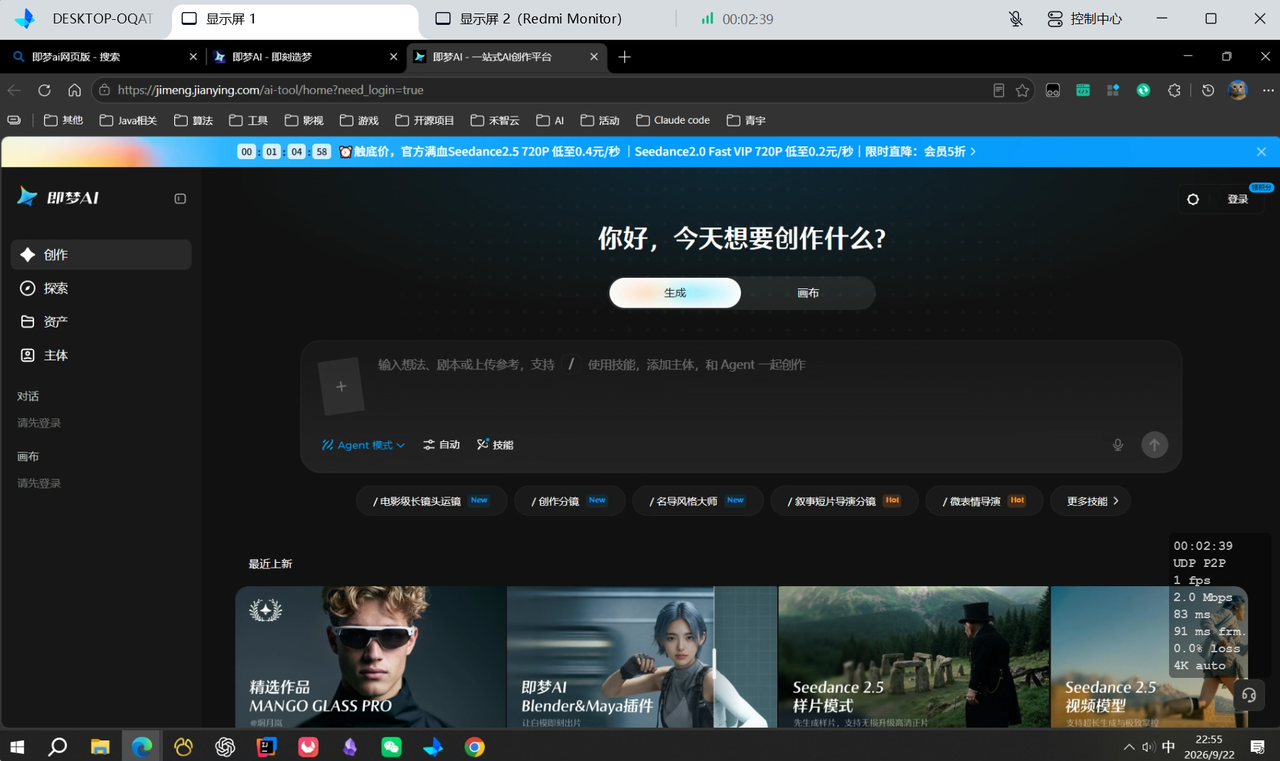The height and width of the screenshot is (761, 1280).
Task: Open browser extensions puzzle icon
Action: [1174, 90]
